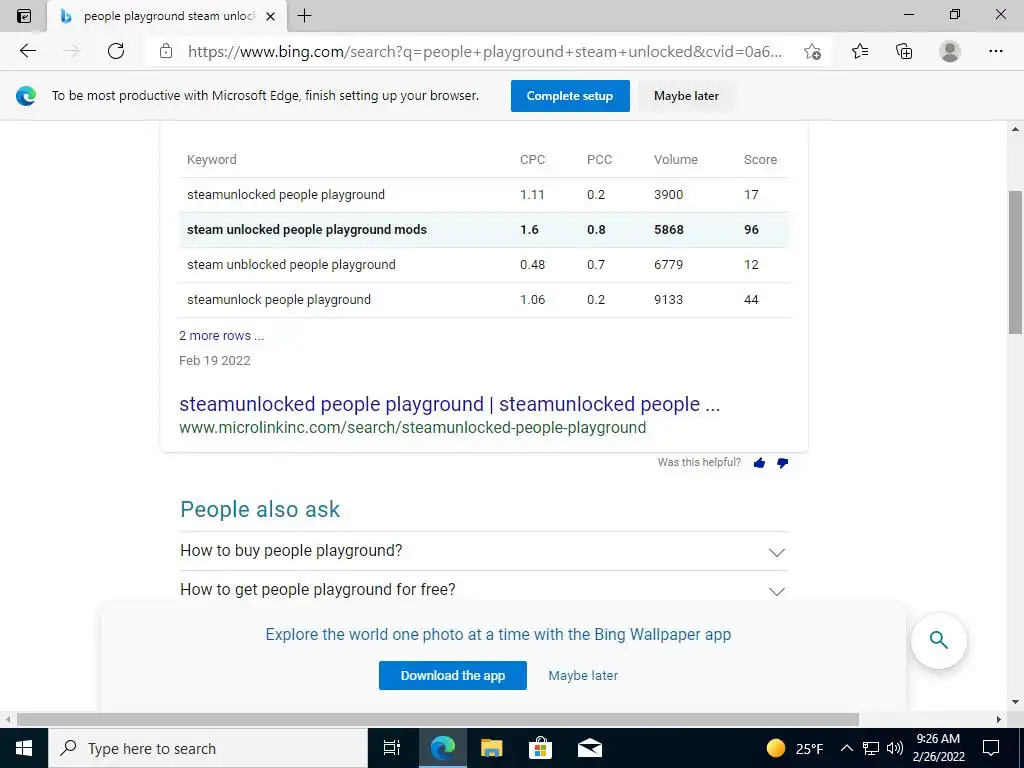Open the microlinkinc.com URL link
Viewport: 1024px width, 768px height.
point(412,428)
